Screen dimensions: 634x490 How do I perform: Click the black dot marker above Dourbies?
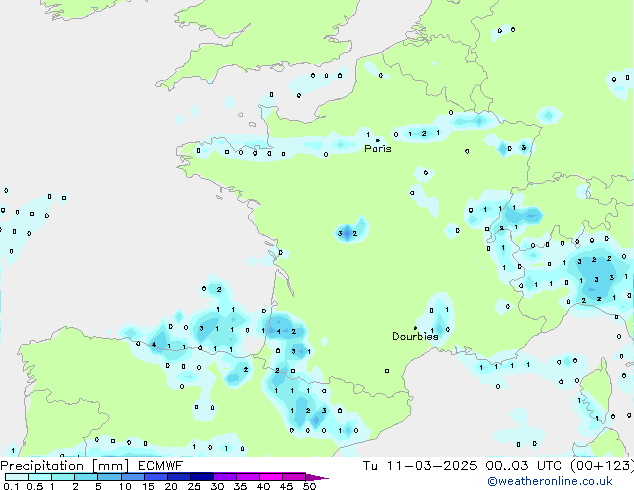pyautogui.click(x=415, y=328)
